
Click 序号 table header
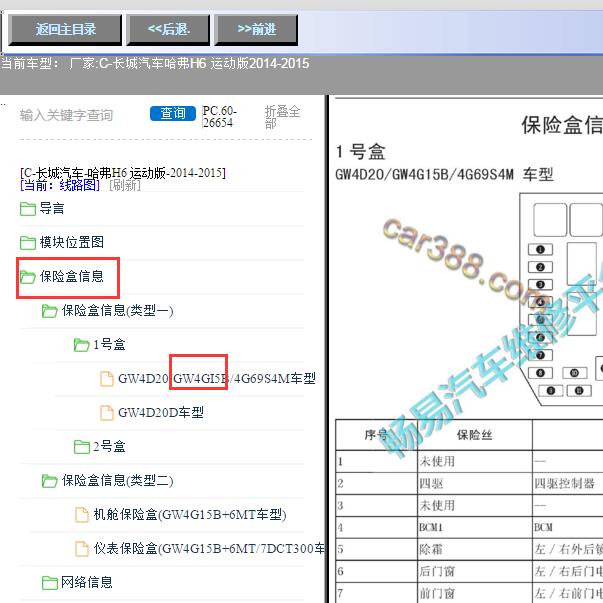click(376, 435)
